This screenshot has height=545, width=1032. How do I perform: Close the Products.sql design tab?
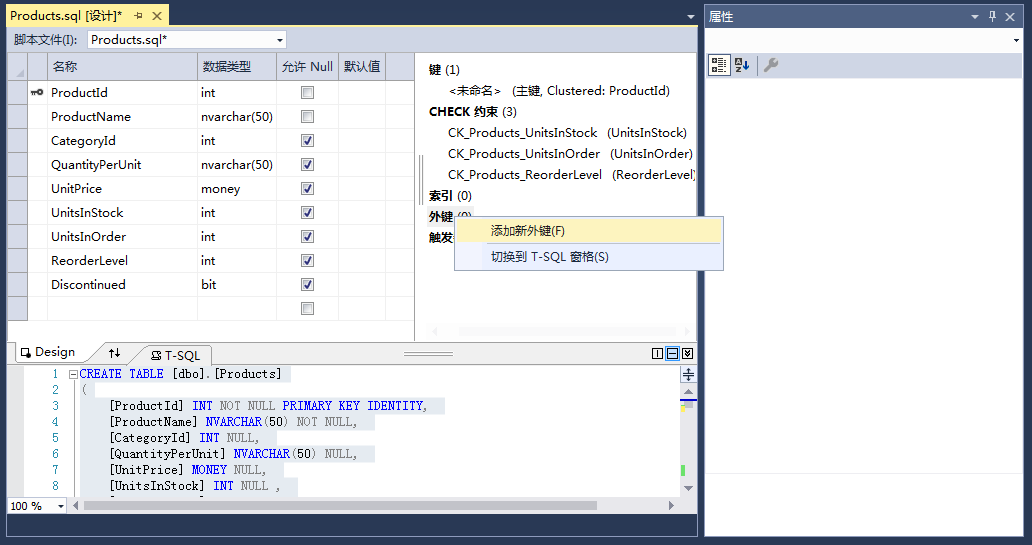(157, 15)
